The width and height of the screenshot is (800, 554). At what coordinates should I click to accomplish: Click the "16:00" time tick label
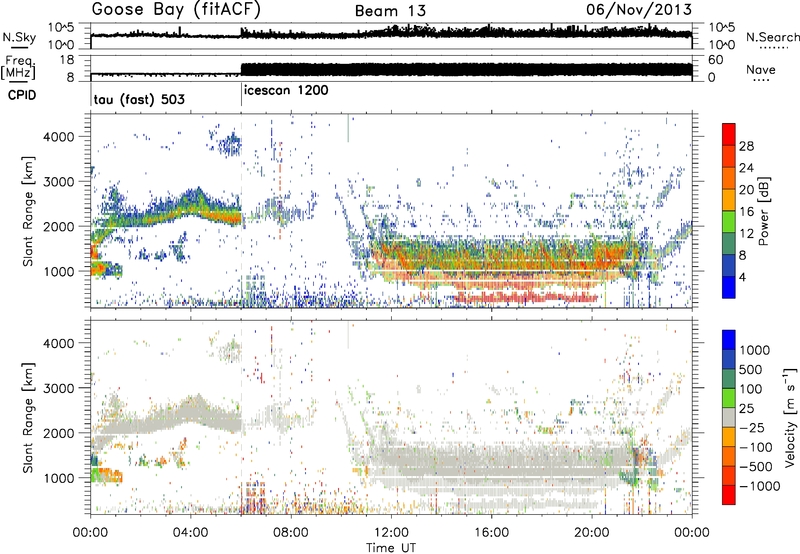coord(491,533)
